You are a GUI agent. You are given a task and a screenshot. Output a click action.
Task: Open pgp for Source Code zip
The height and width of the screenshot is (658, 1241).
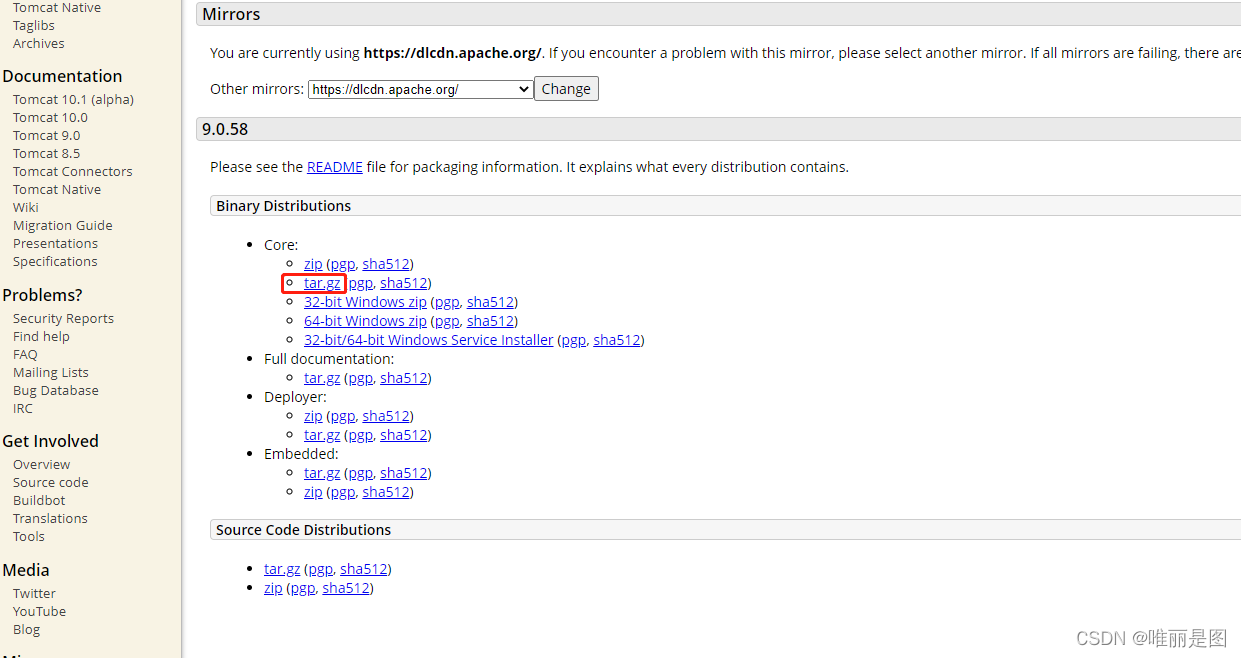point(302,588)
